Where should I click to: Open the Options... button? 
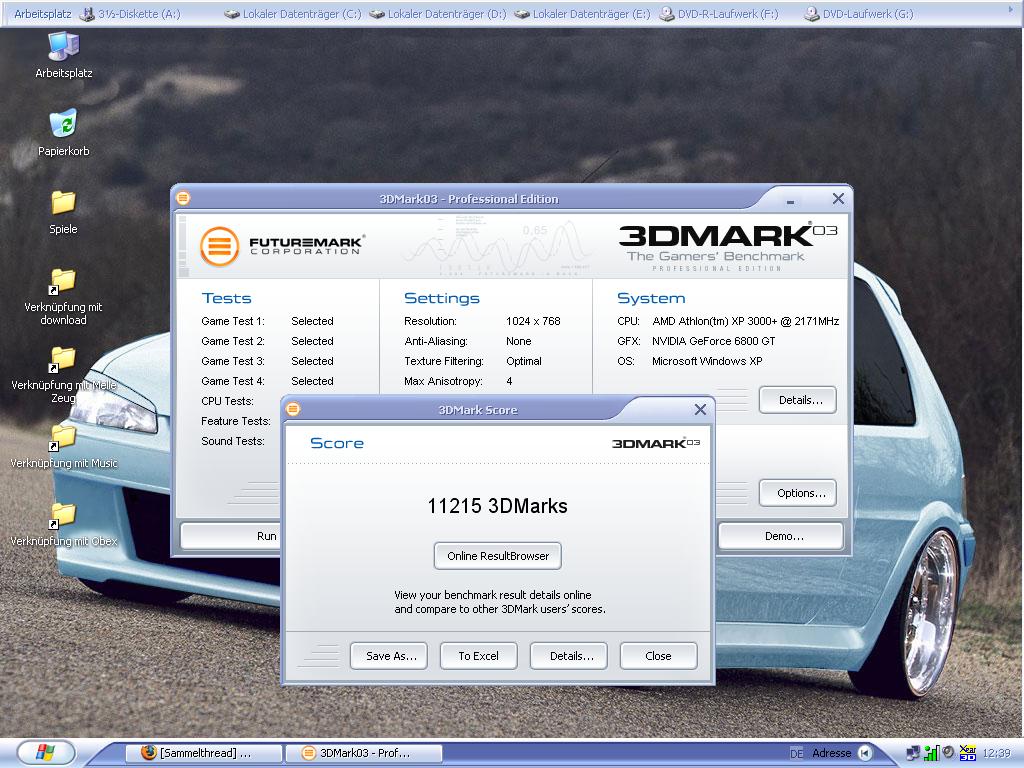798,493
